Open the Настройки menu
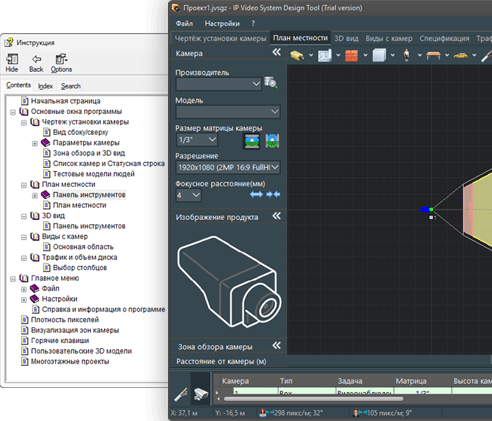 click(222, 23)
